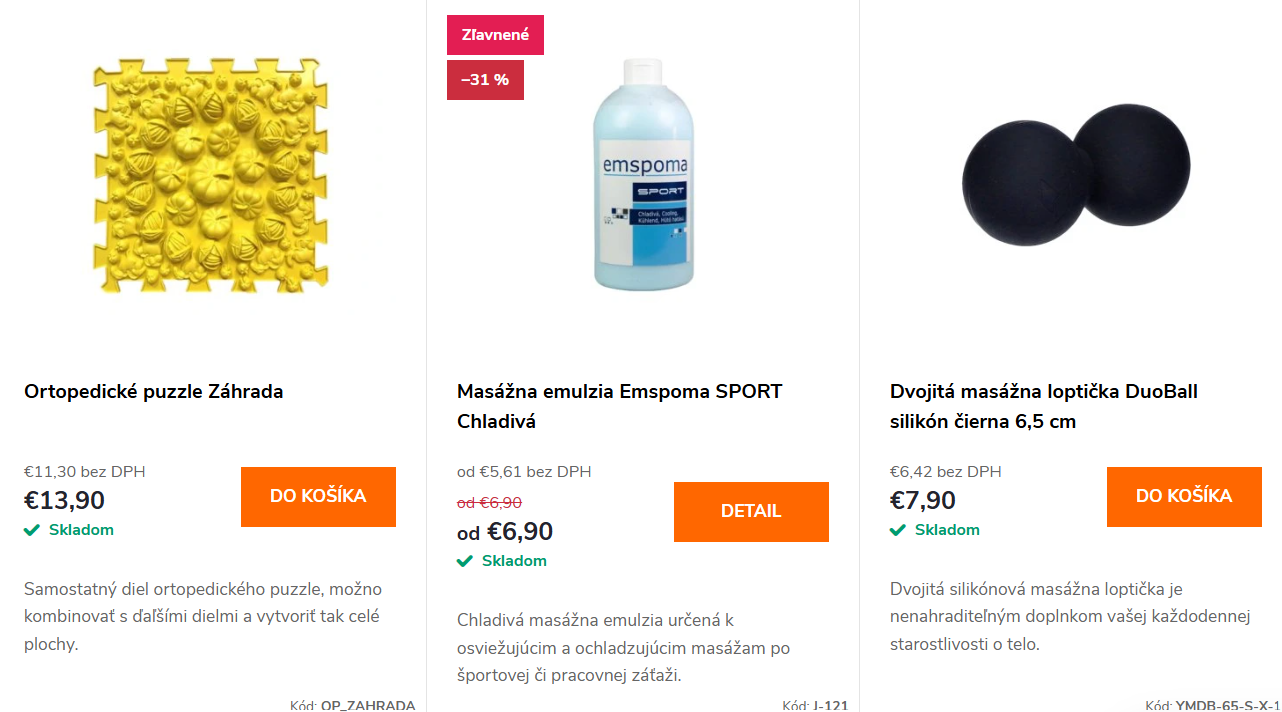Add Ortopedické puzzle Záhrada to cart

(x=318, y=497)
